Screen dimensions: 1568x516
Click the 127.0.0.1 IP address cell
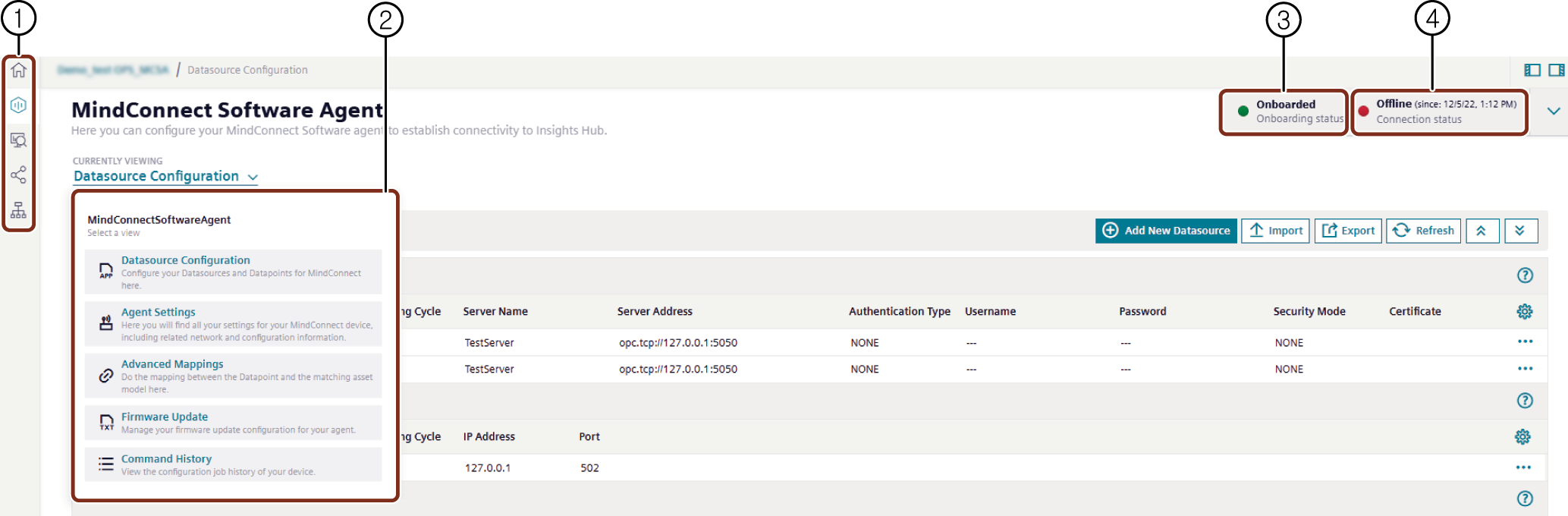click(488, 467)
